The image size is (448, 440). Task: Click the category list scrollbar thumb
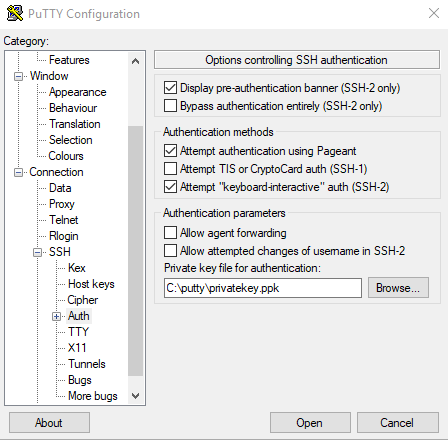(x=135, y=251)
